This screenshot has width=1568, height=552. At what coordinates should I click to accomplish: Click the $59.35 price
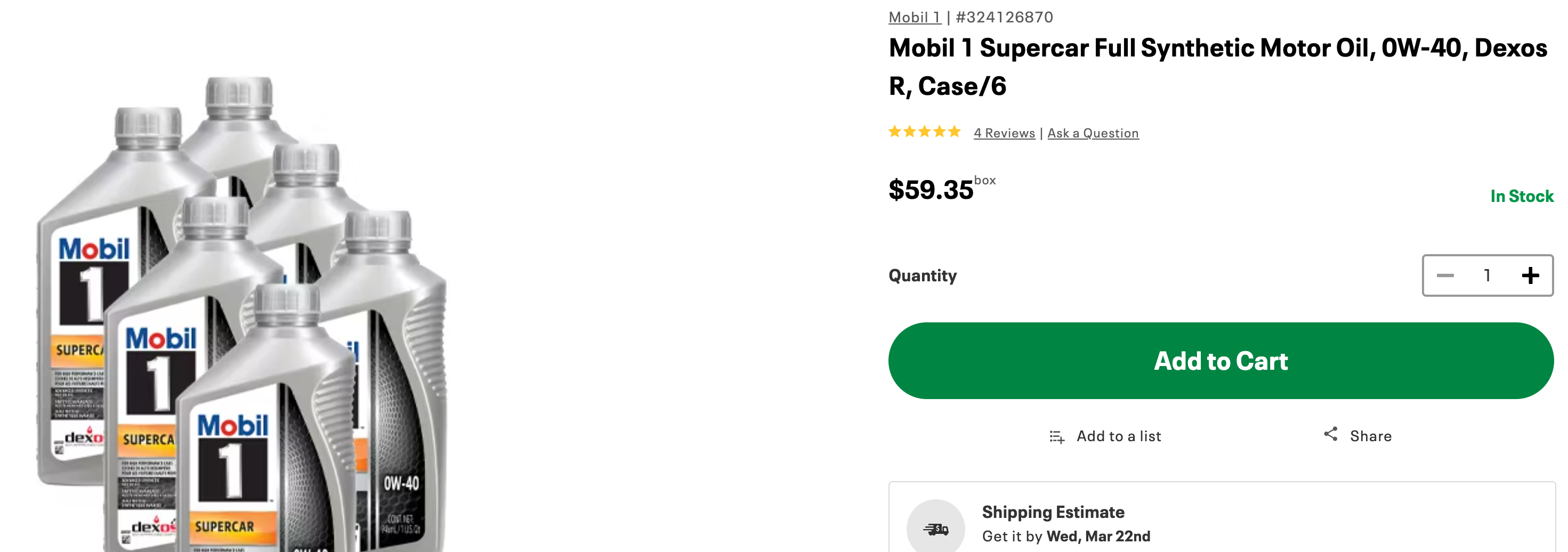[931, 190]
